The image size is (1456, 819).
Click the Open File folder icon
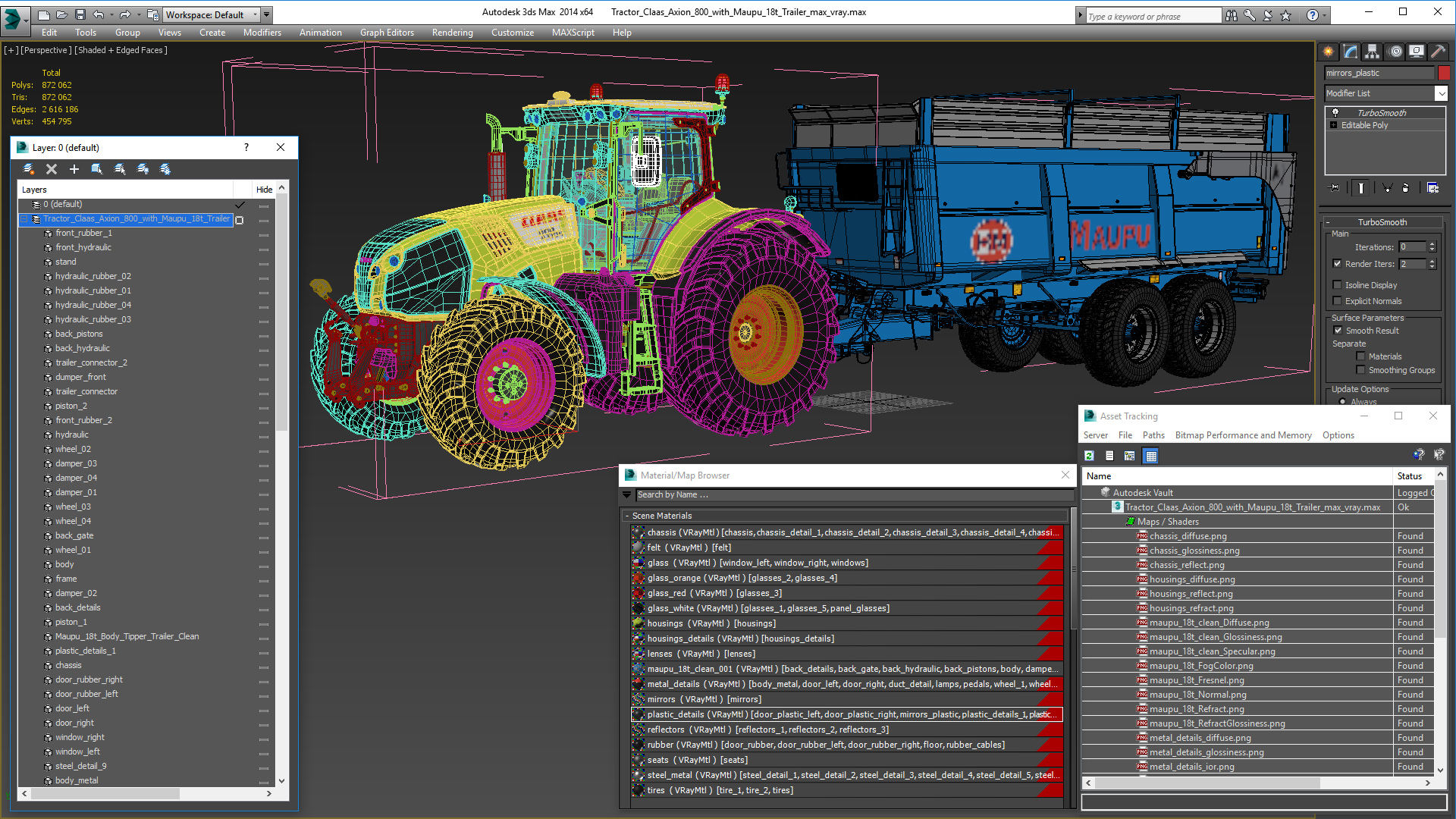click(x=61, y=14)
